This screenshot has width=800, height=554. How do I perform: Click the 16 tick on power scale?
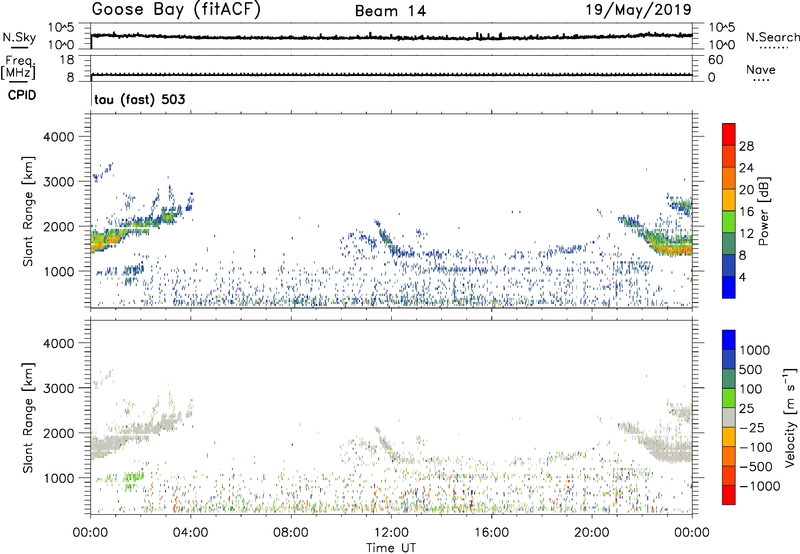(x=746, y=212)
